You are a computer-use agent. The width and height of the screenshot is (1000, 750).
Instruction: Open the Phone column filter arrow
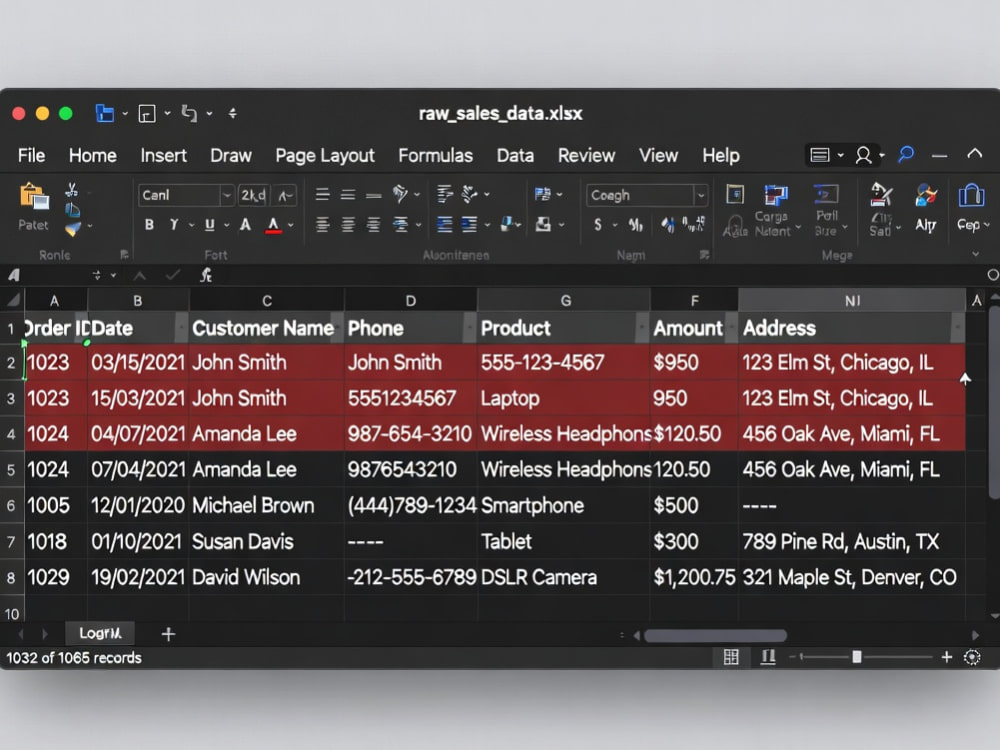pyautogui.click(x=470, y=328)
